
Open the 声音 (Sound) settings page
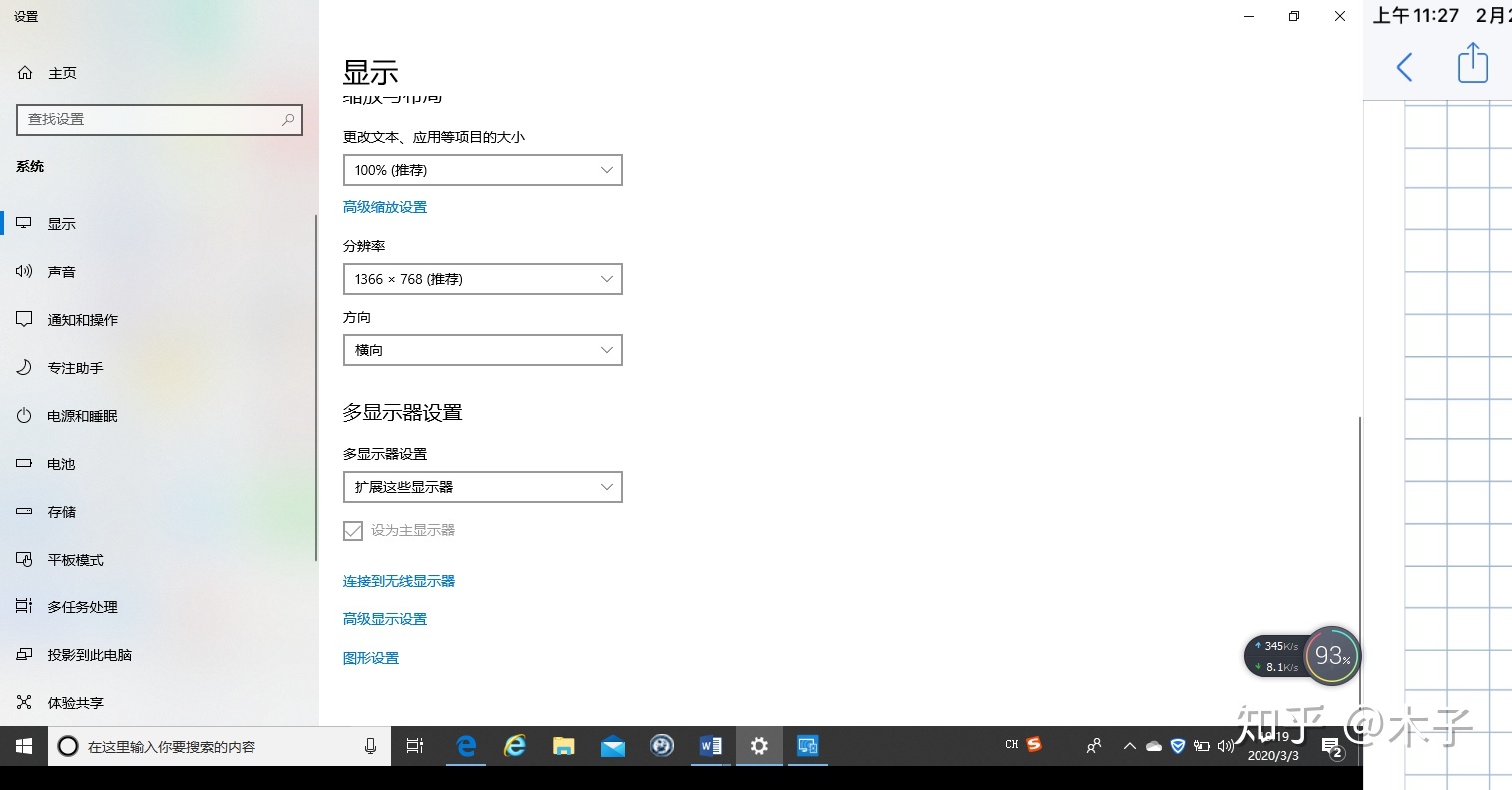click(x=61, y=272)
